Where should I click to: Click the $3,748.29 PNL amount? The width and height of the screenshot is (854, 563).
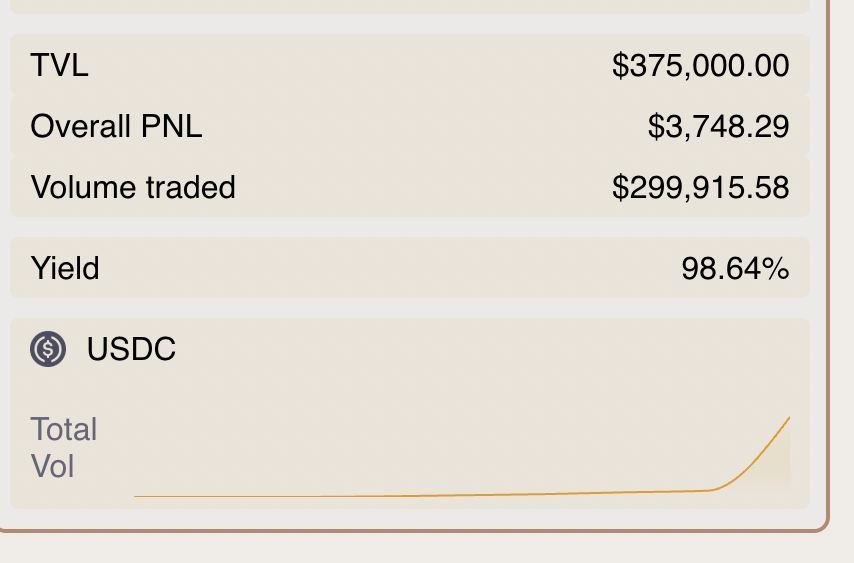coord(718,127)
